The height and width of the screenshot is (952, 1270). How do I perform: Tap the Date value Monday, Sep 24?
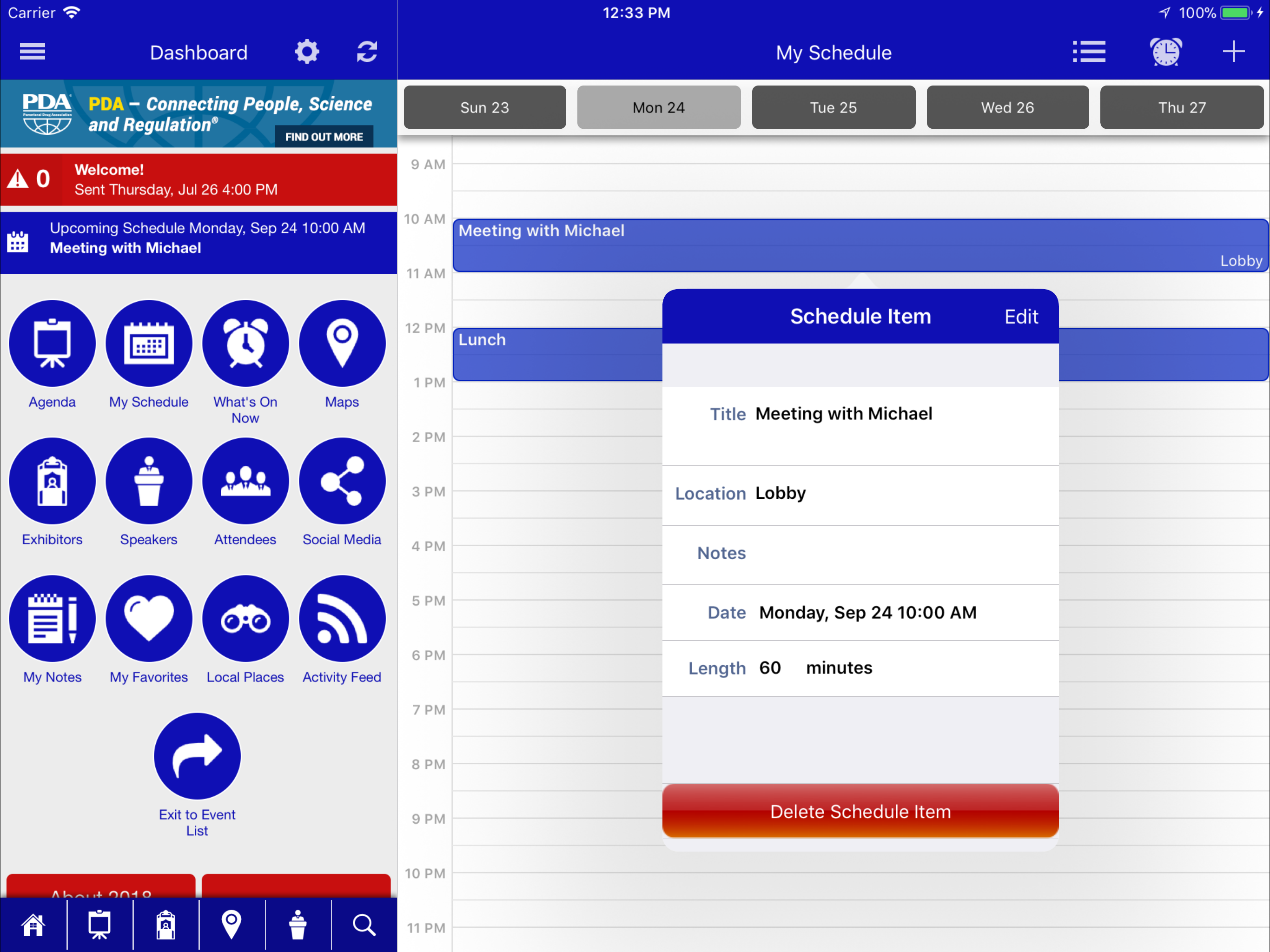(867, 612)
